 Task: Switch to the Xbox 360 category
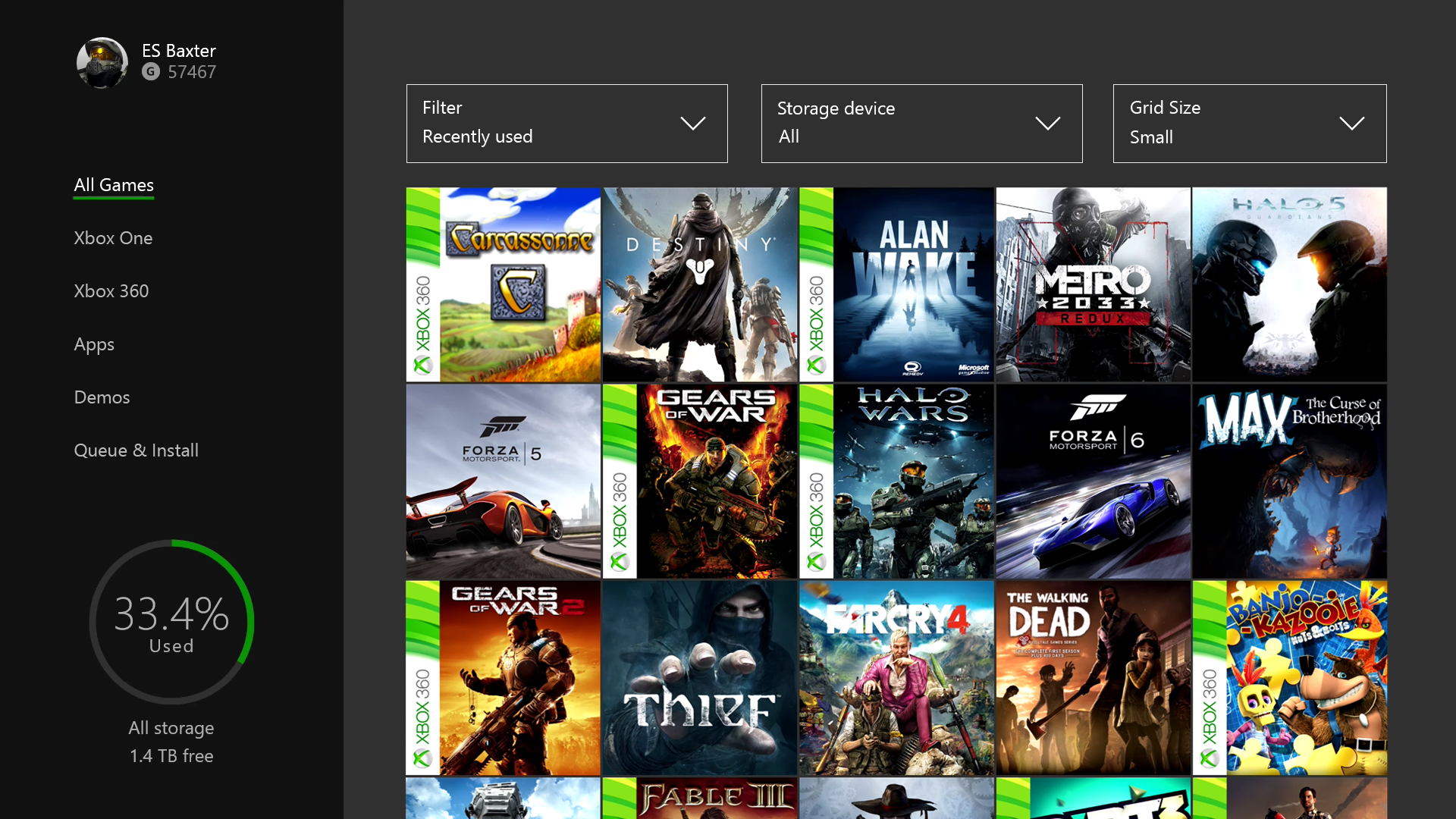click(x=111, y=291)
